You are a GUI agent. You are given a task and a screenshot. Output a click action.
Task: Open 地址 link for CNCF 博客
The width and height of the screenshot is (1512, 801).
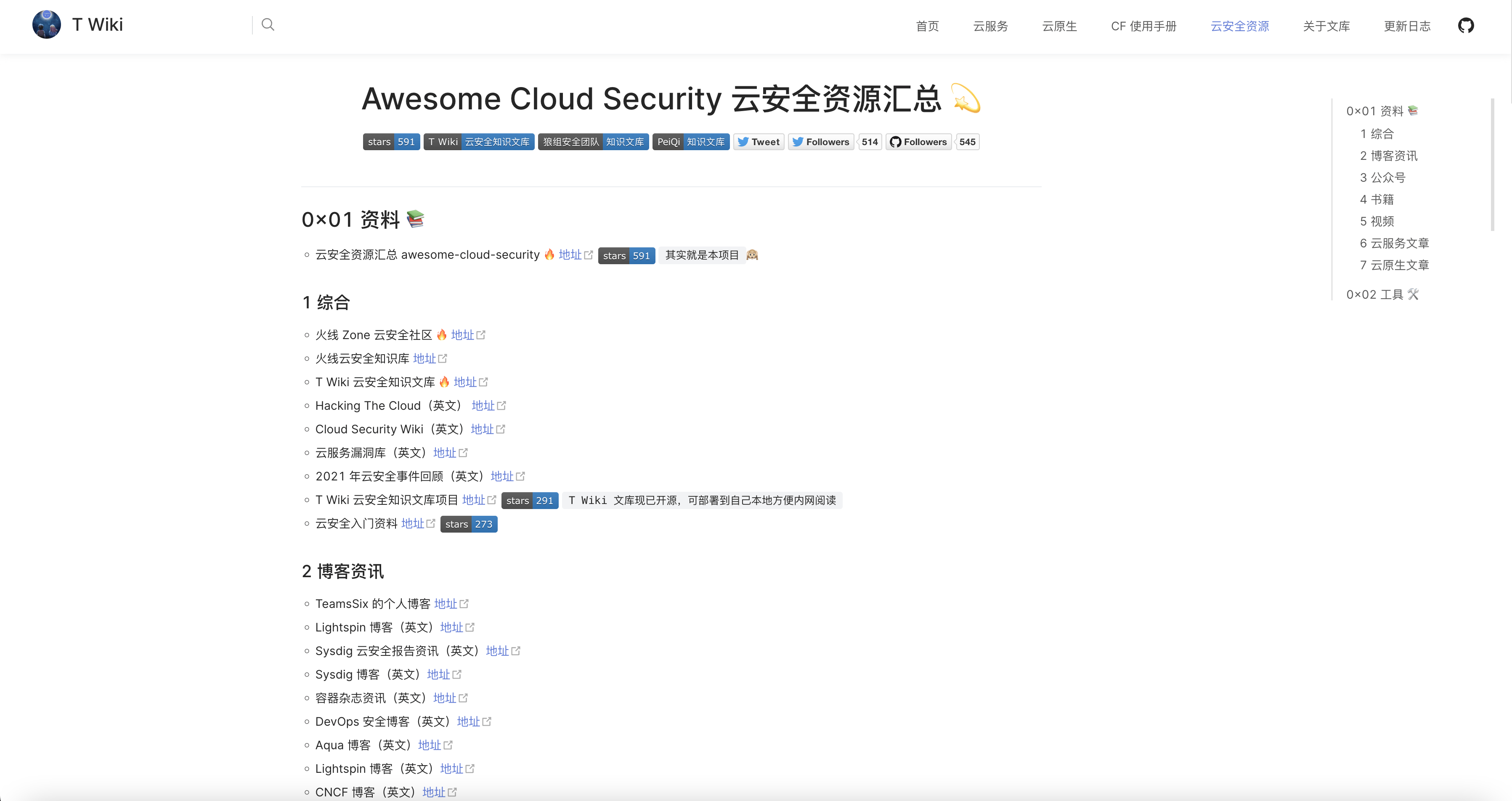click(439, 792)
